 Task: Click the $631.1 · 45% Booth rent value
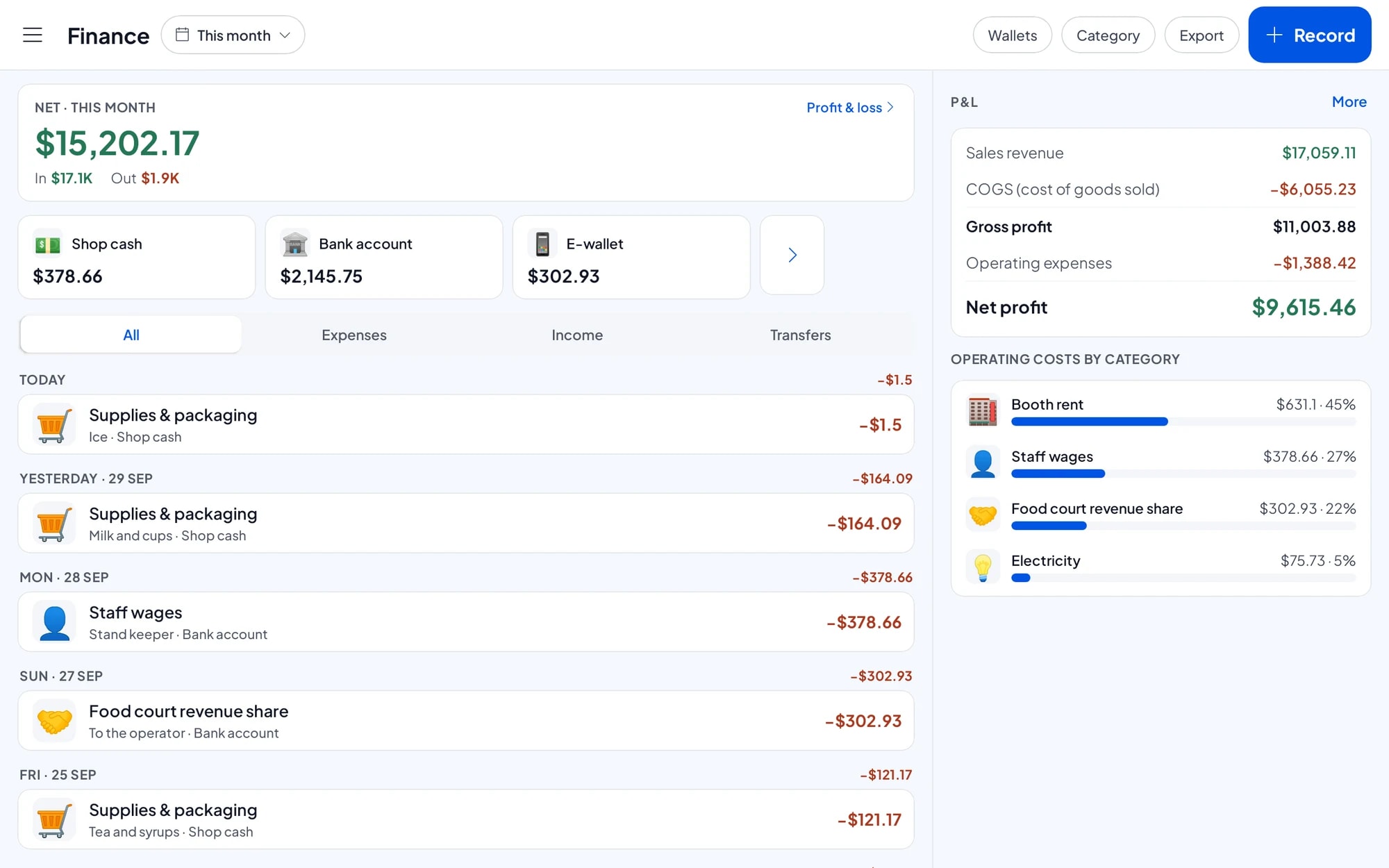coord(1315,405)
